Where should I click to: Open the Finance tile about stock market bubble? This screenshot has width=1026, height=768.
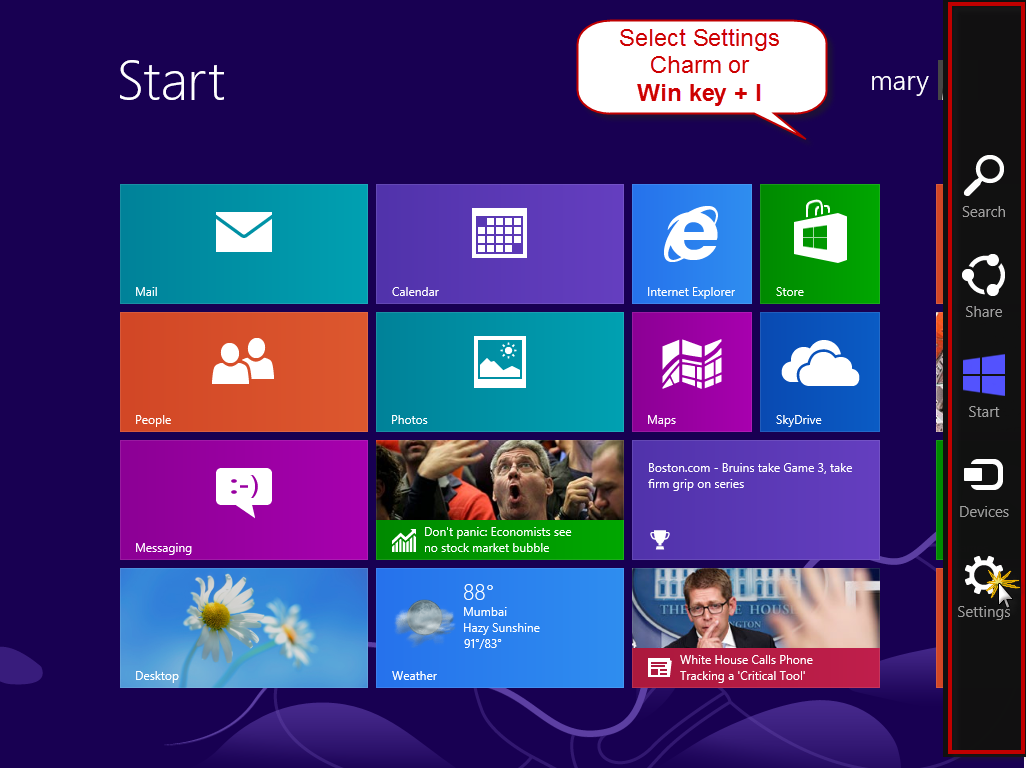pos(500,500)
